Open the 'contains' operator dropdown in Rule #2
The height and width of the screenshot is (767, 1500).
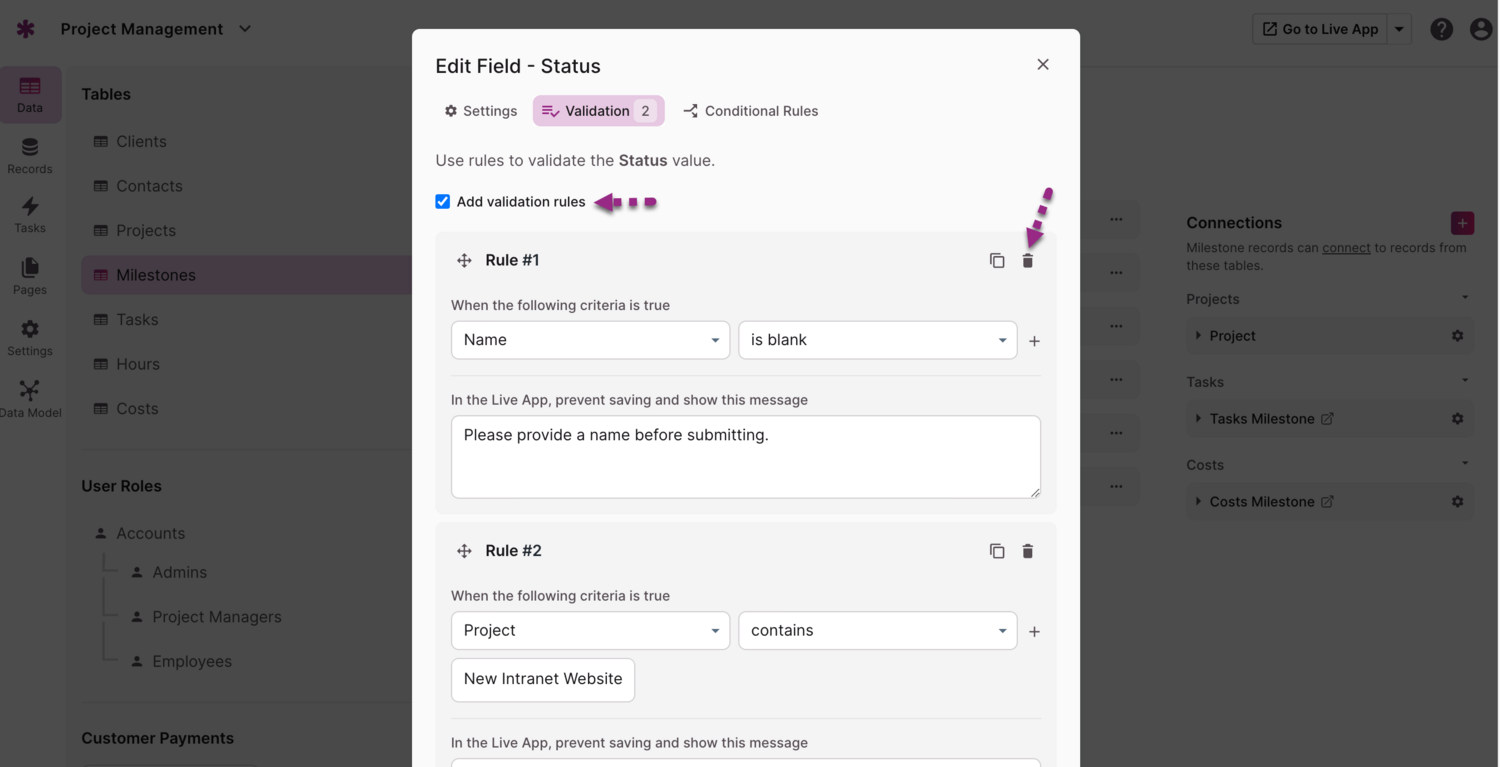point(877,631)
